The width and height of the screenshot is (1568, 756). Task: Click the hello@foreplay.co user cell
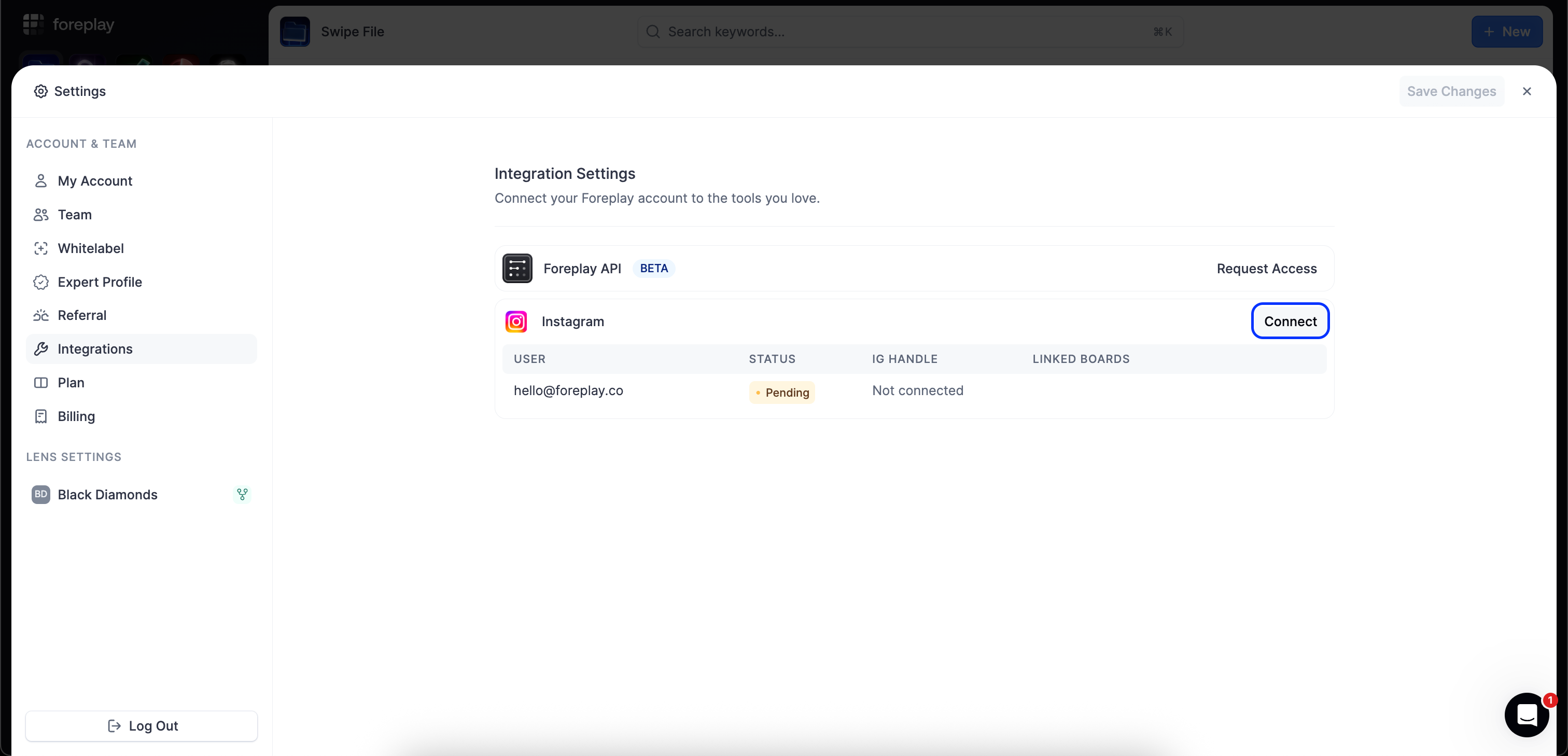click(x=568, y=391)
